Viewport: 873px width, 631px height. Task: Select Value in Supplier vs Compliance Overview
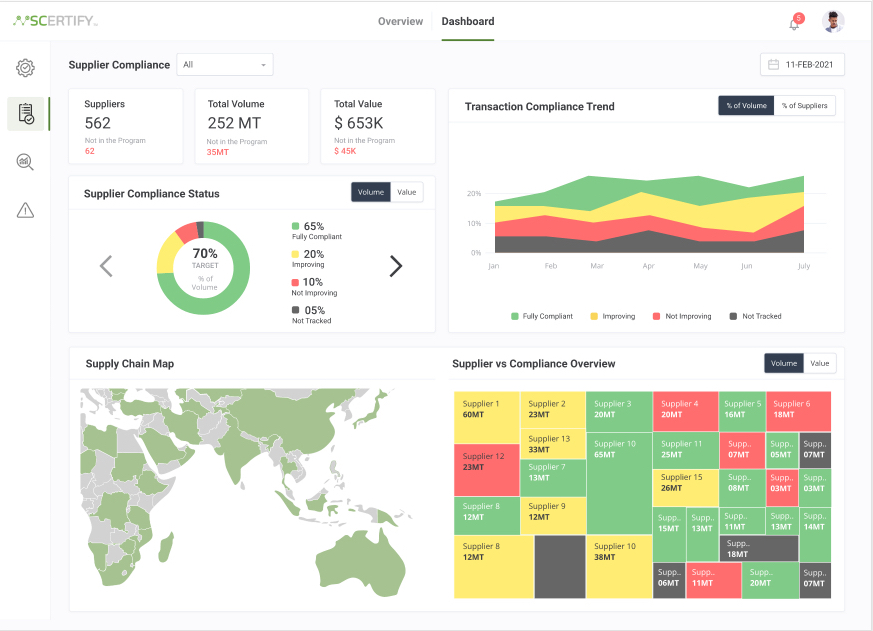[820, 363]
